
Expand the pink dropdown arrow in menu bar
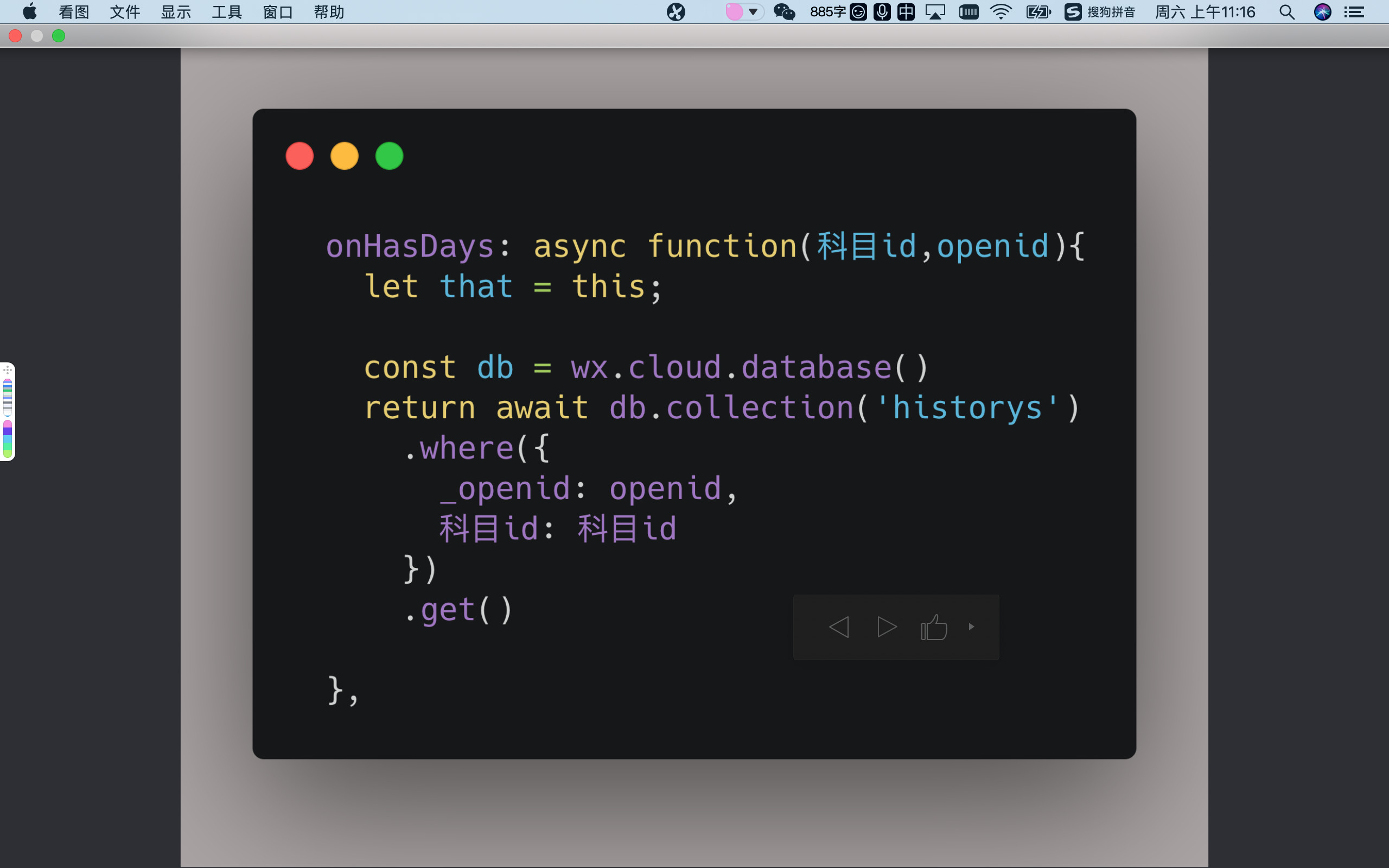753,12
